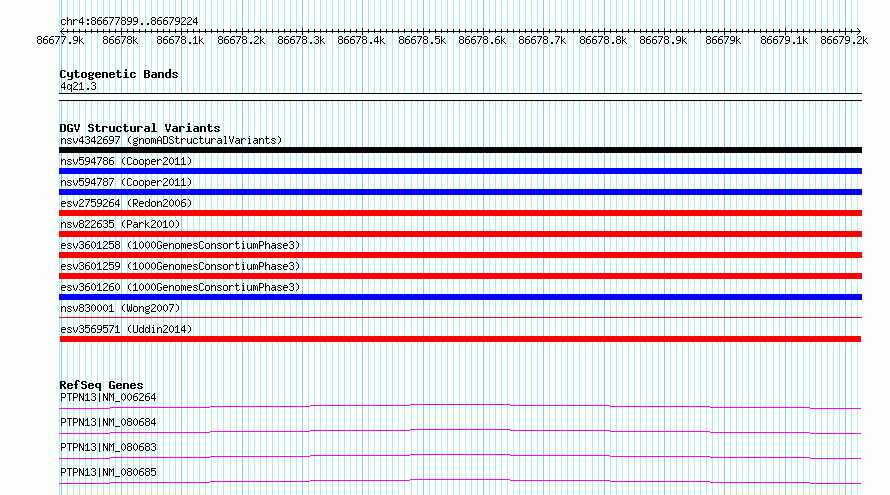Click the magenta PTPN13|NM_080683 gene line
This screenshot has height=495, width=890.
click(460, 456)
